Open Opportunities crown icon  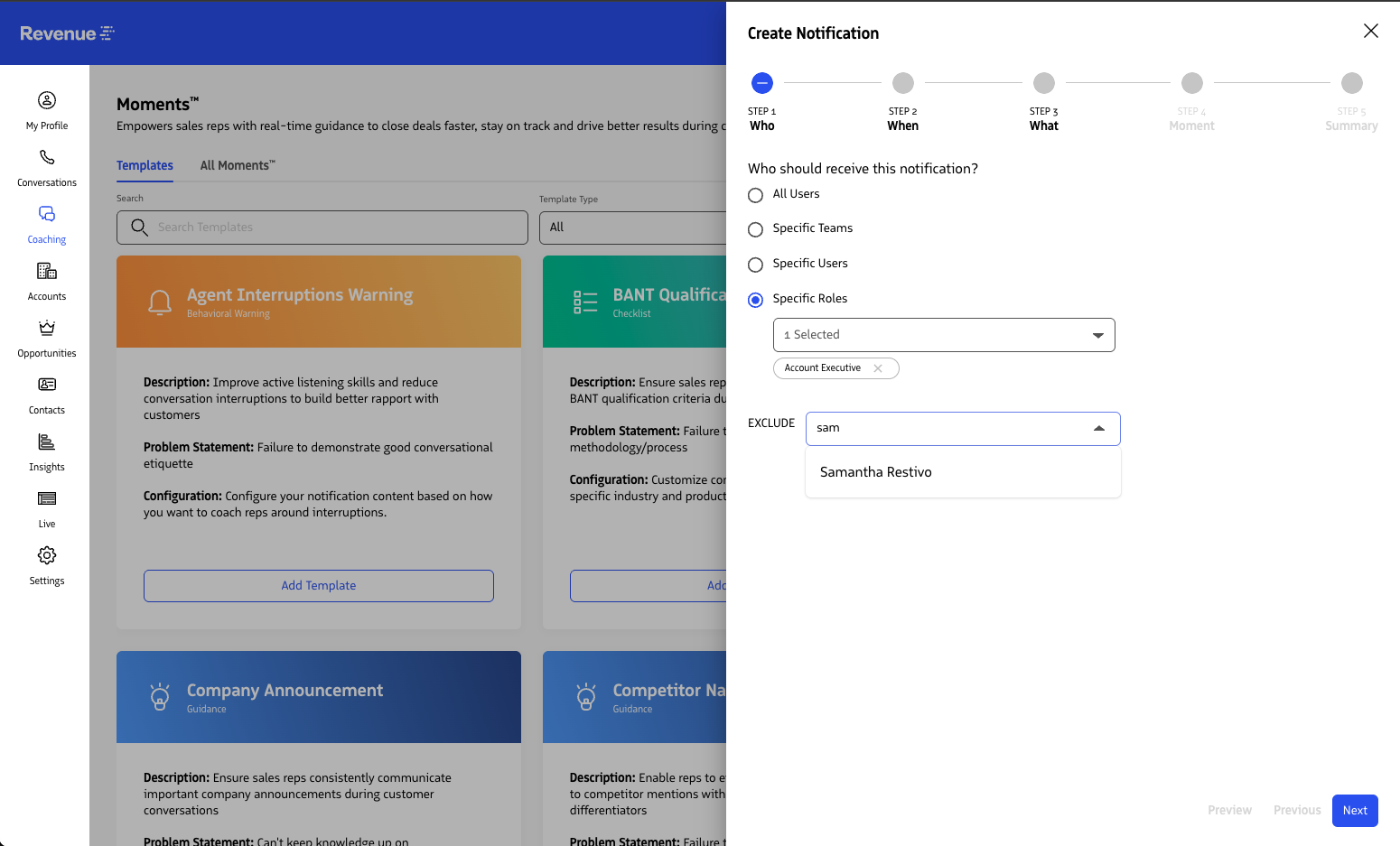pyautogui.click(x=47, y=328)
